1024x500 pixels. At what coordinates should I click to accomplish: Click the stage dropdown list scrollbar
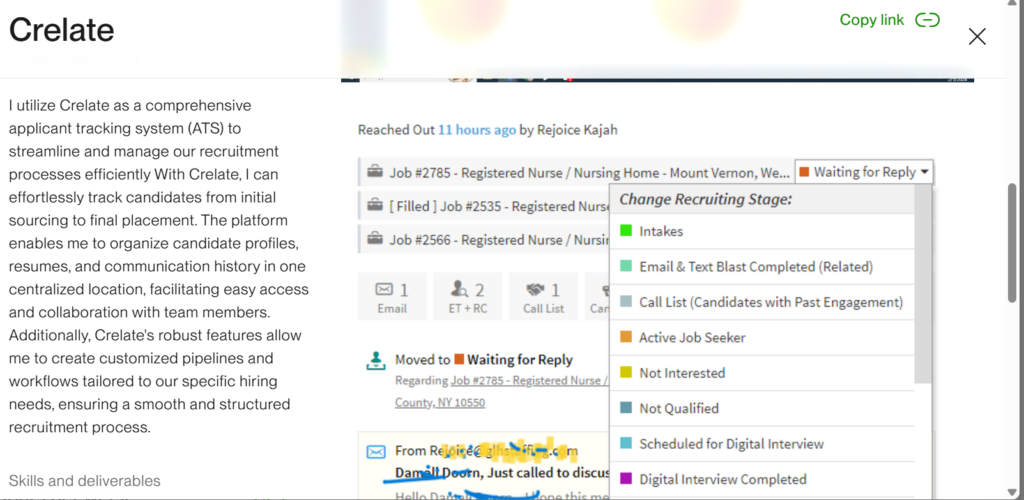pyautogui.click(x=923, y=285)
